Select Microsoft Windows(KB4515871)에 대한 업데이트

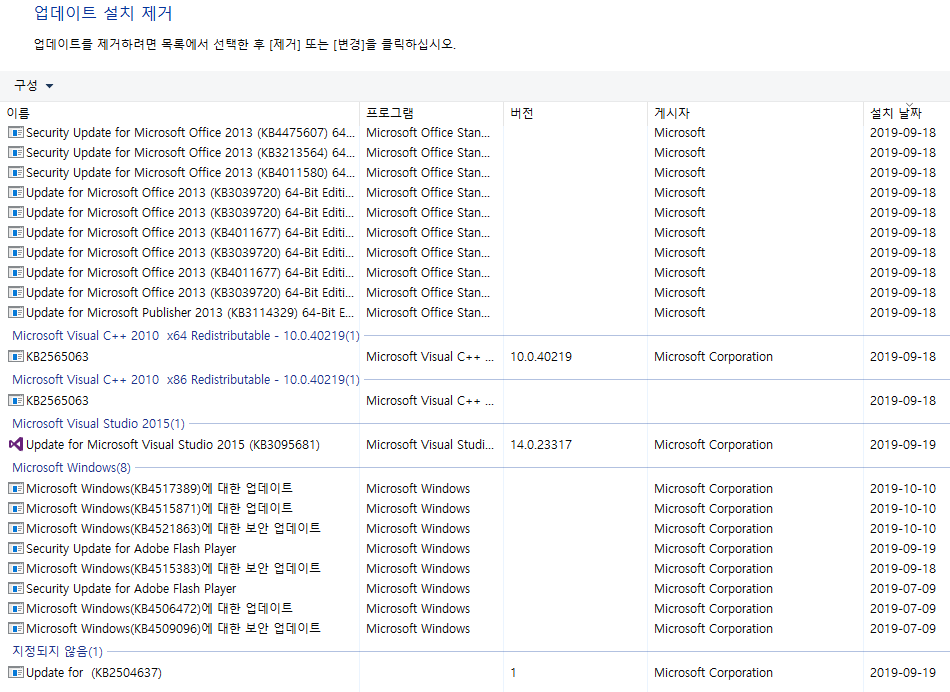pyautogui.click(x=159, y=508)
